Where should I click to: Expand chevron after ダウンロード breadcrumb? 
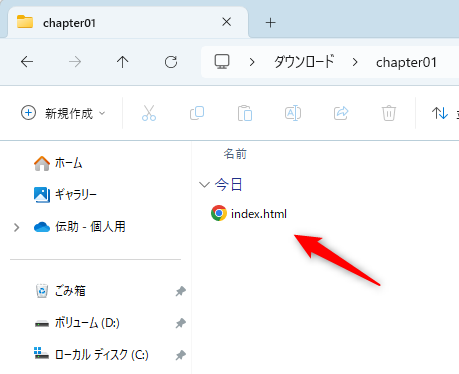355,62
